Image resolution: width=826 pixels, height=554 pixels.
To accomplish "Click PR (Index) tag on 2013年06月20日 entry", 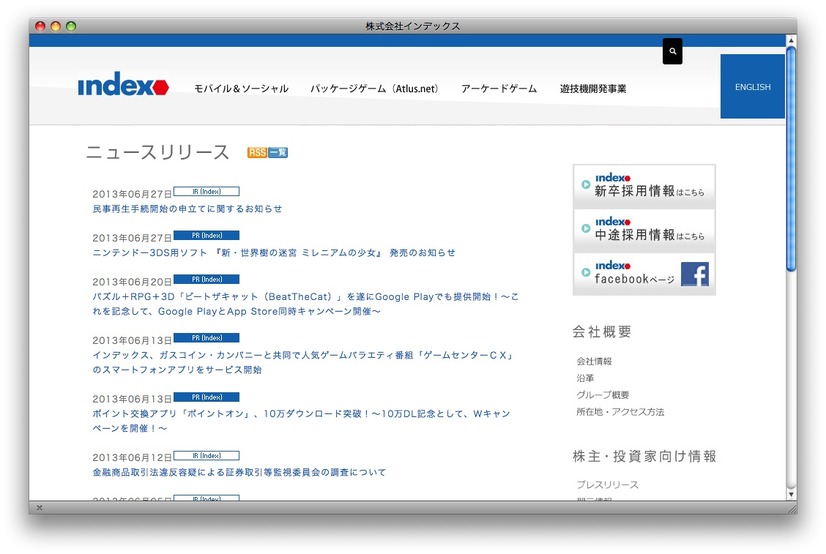I will pyautogui.click(x=206, y=279).
